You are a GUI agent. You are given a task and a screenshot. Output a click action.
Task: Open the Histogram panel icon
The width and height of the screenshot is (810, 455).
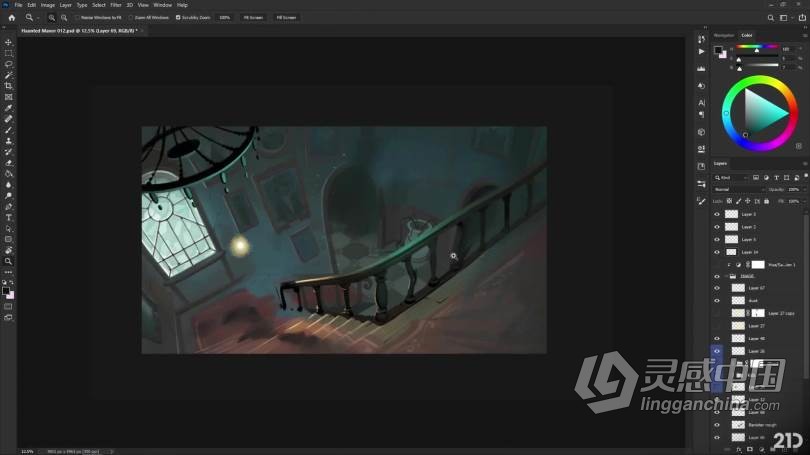[x=701, y=68]
